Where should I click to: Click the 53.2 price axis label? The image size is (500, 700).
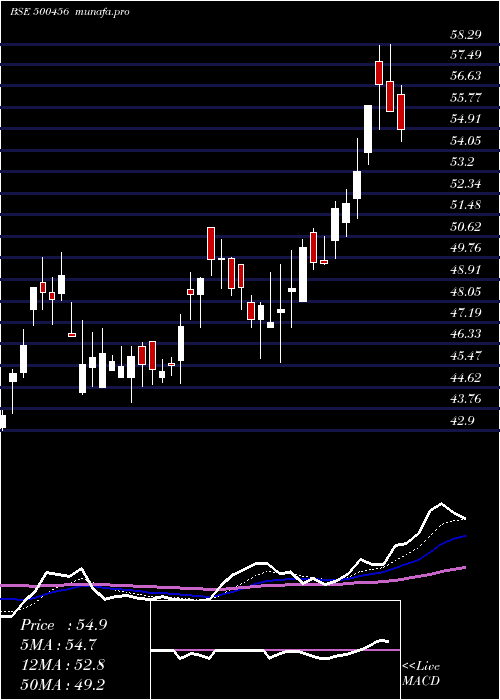[x=462, y=161]
